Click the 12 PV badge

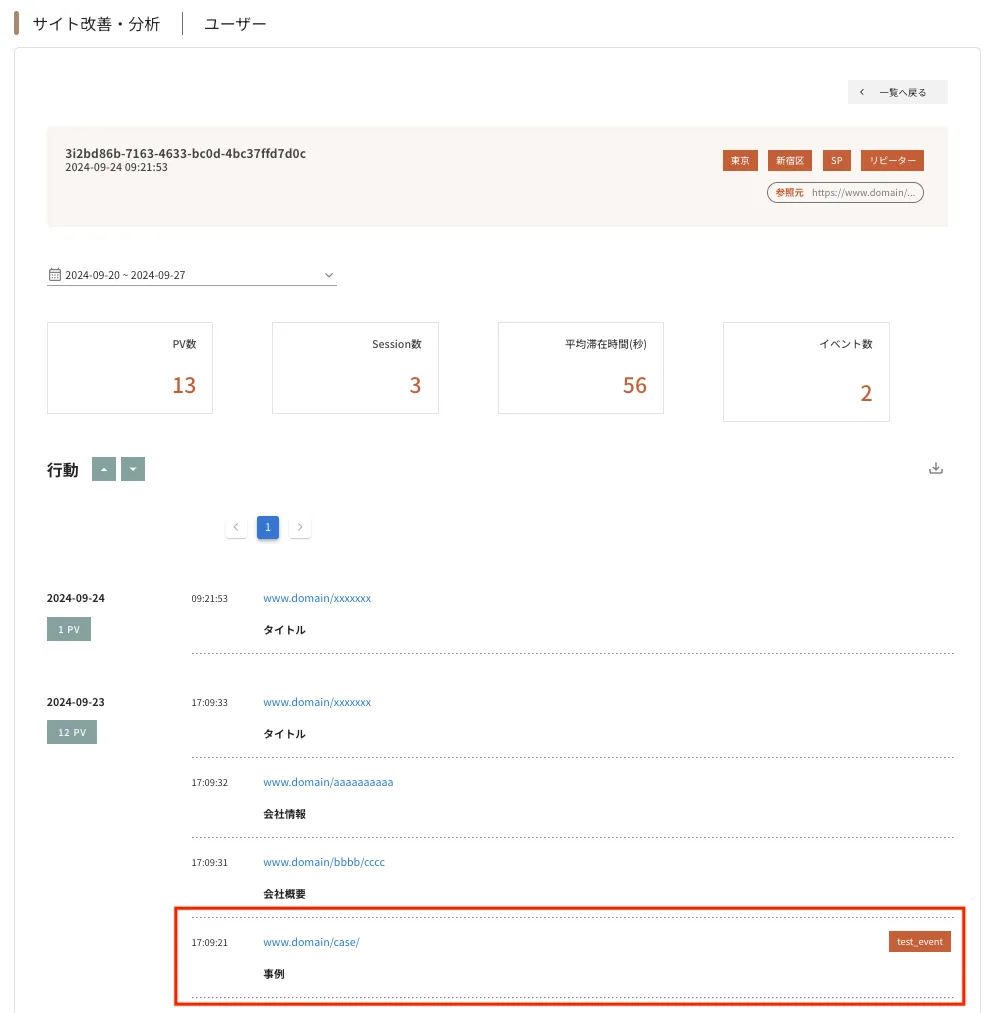[x=72, y=733]
